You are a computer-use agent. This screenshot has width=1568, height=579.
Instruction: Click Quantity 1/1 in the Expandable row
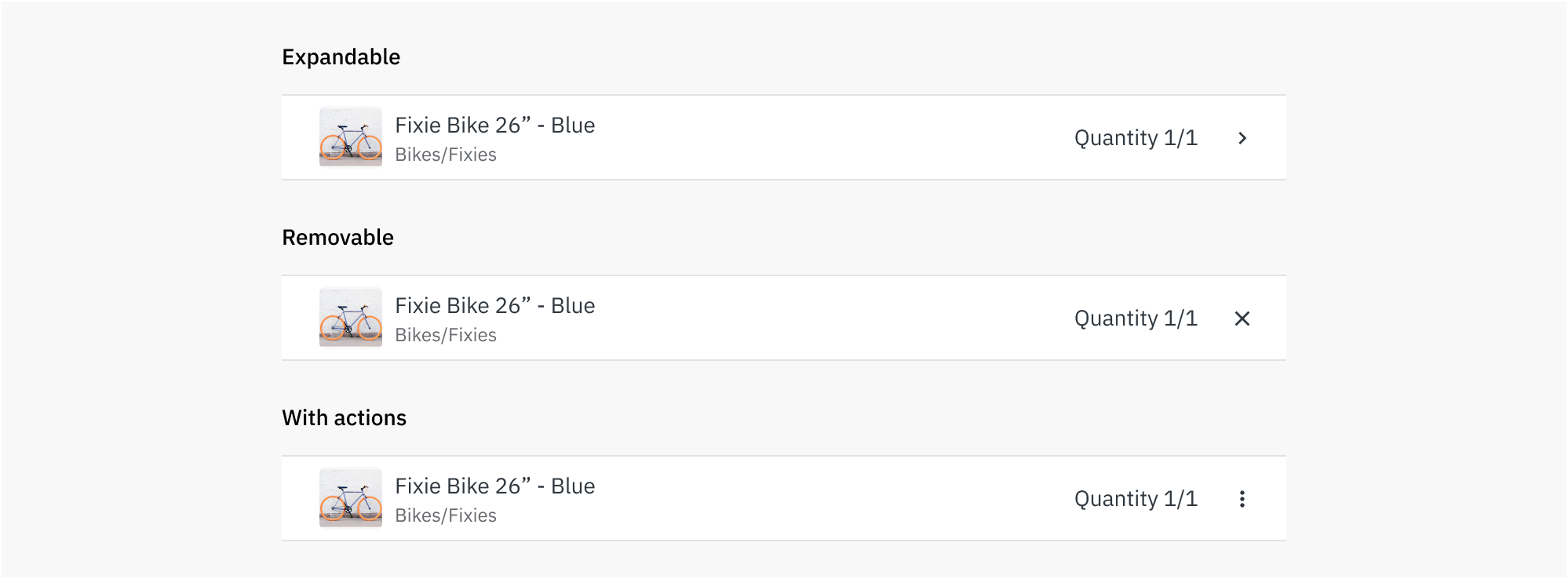[x=1136, y=138]
